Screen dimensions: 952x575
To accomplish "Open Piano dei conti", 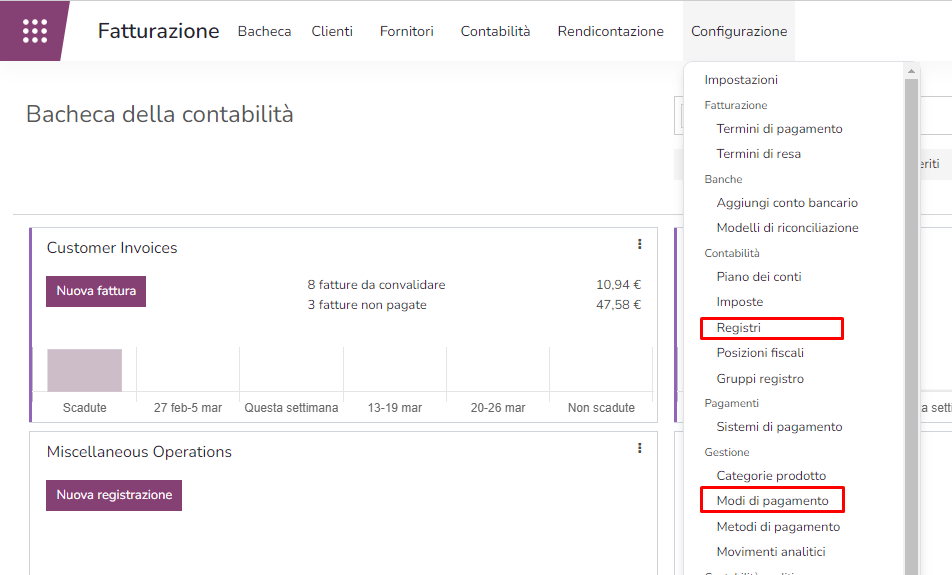I will coord(759,277).
